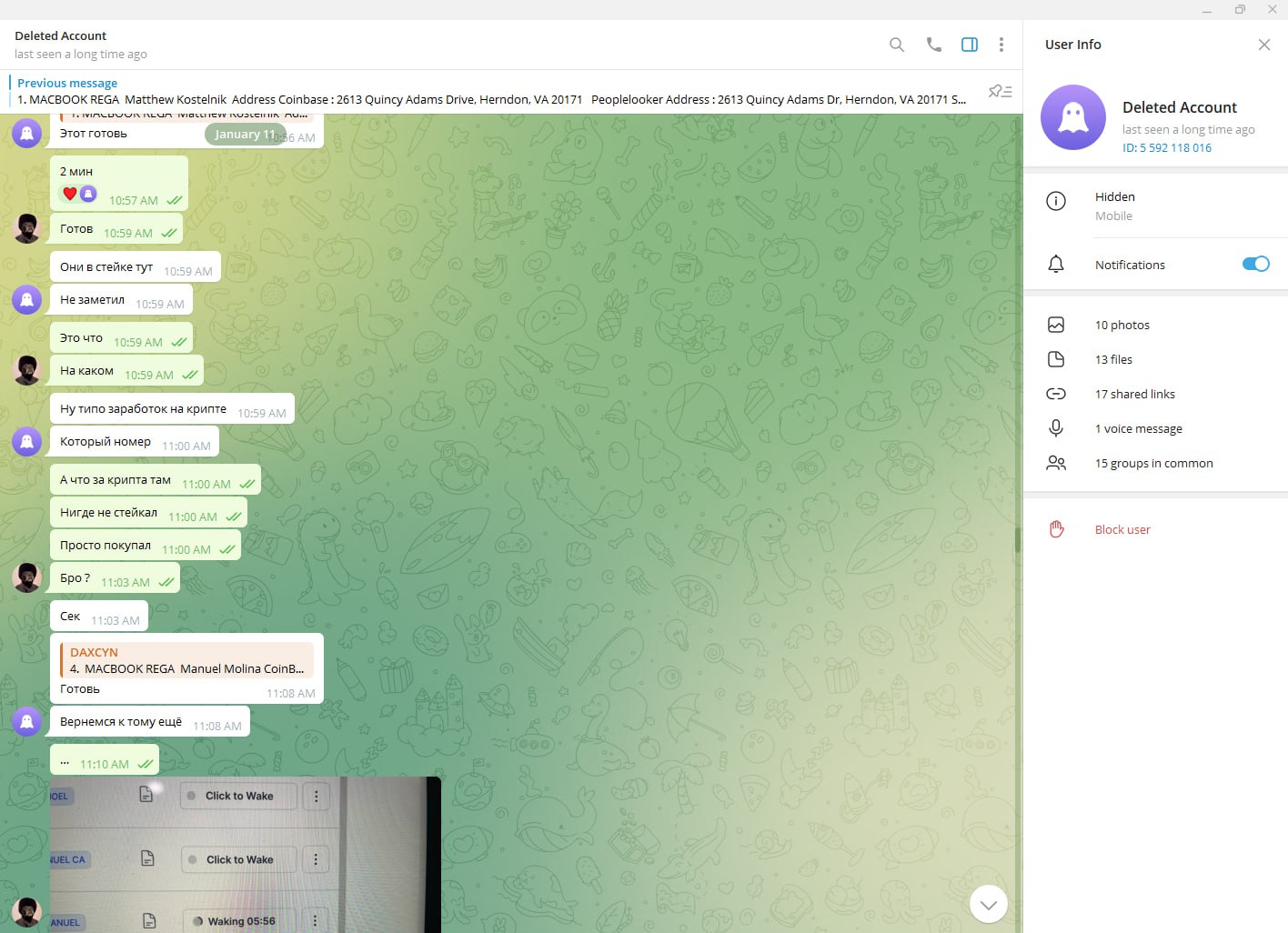The height and width of the screenshot is (933, 1288).
Task: Toggle the right info side panel icon
Action: tap(970, 45)
